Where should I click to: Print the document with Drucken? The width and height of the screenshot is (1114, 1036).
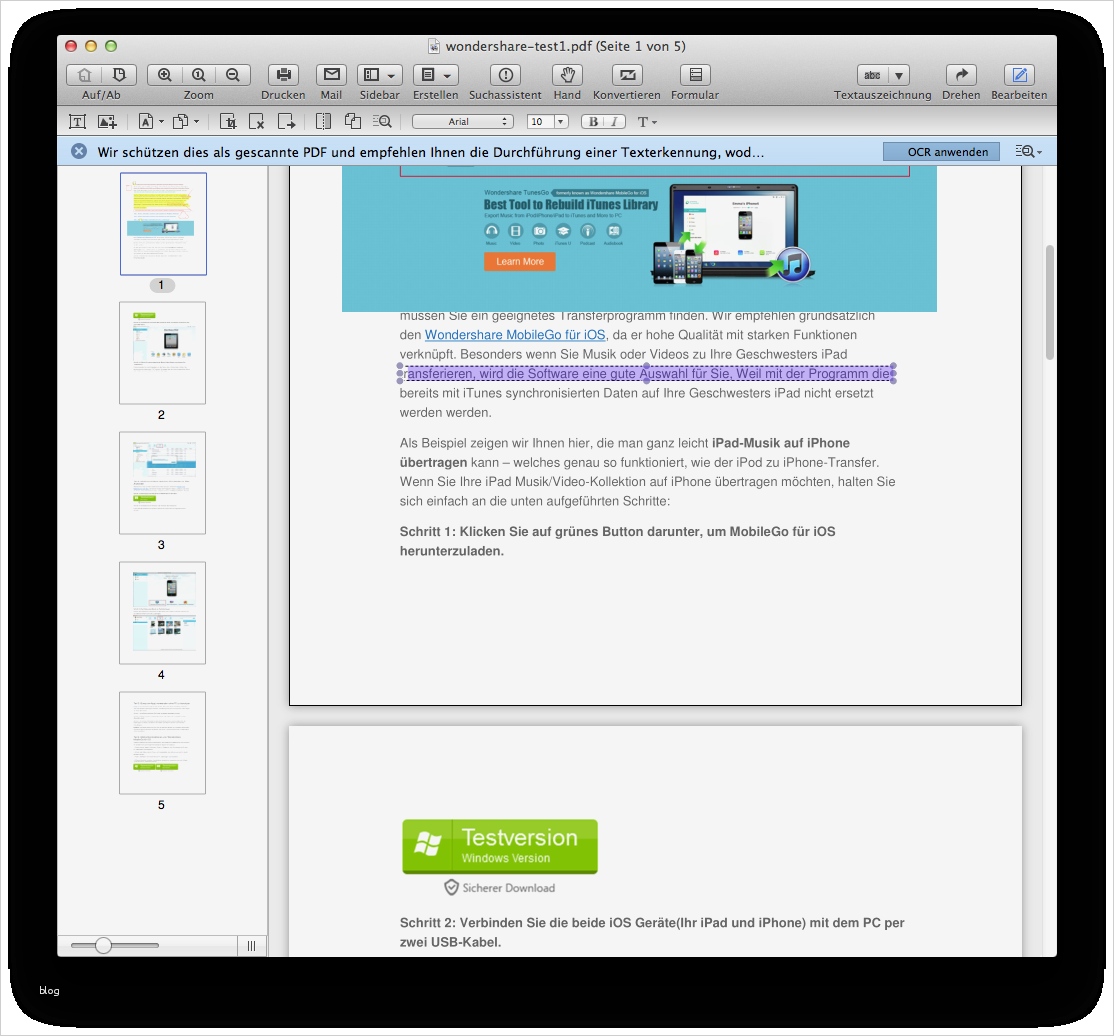283,75
